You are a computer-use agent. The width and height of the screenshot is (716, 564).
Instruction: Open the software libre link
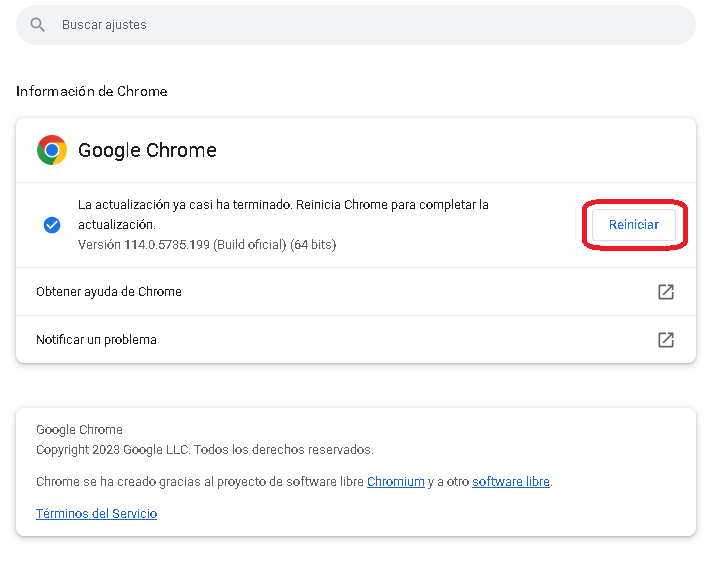[x=511, y=482]
